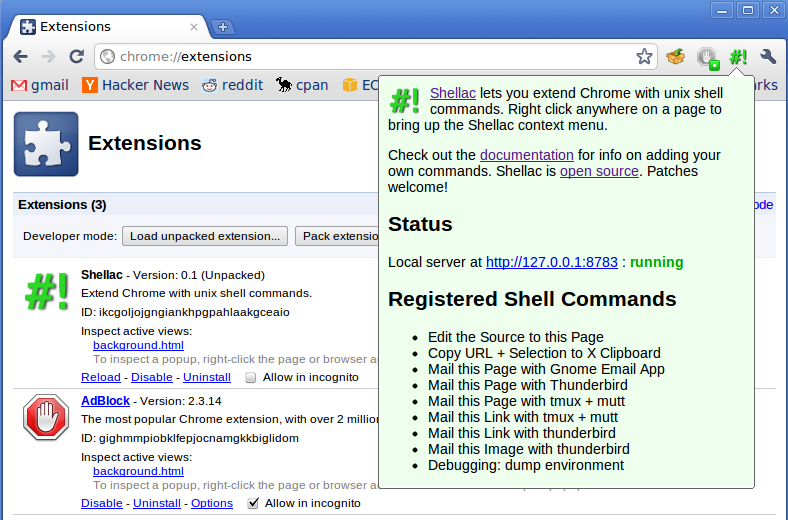
Task: Reload the Shellac extension
Action: point(101,377)
